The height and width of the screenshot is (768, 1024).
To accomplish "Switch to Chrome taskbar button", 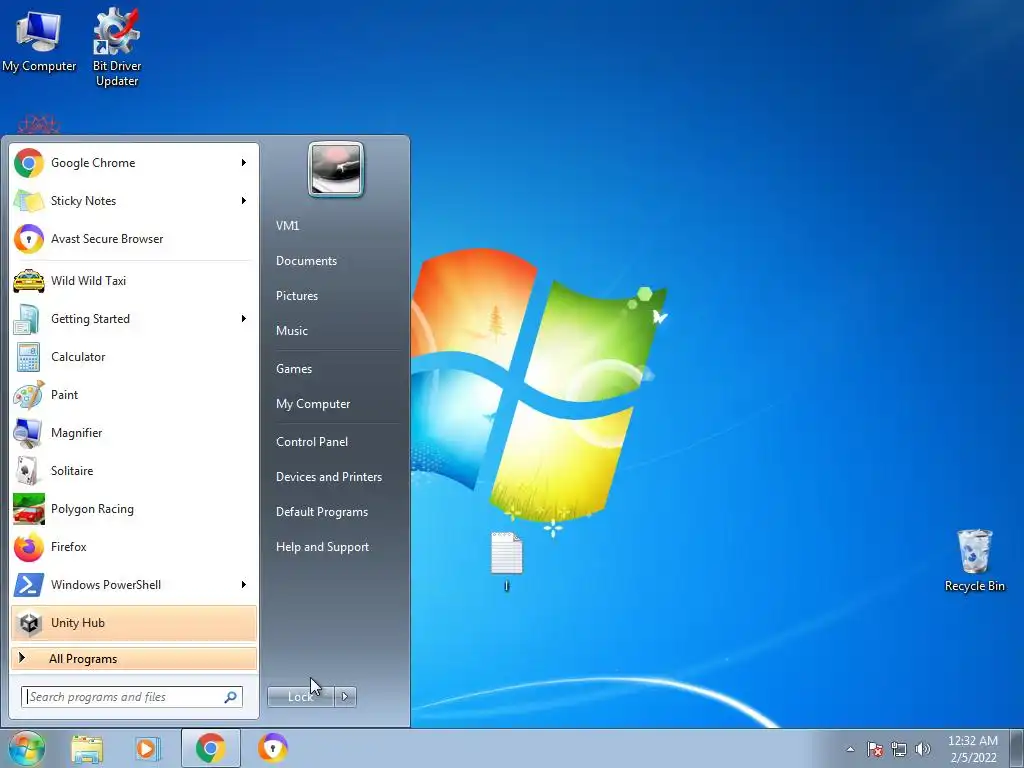I will pyautogui.click(x=211, y=748).
